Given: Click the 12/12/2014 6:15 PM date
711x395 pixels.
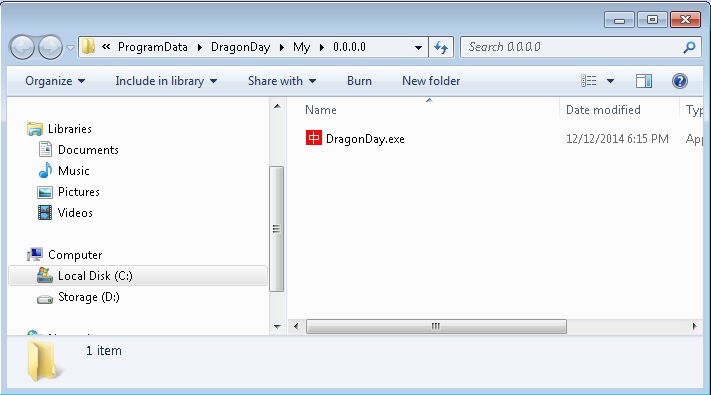Looking at the screenshot, I should pyautogui.click(x=617, y=139).
